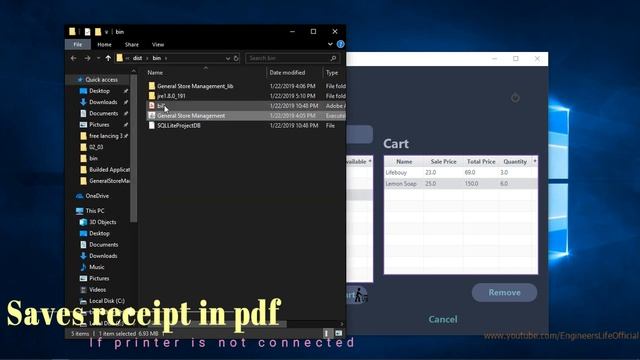Click the Remove button in Cart
This screenshot has width=640, height=360.
tap(504, 293)
